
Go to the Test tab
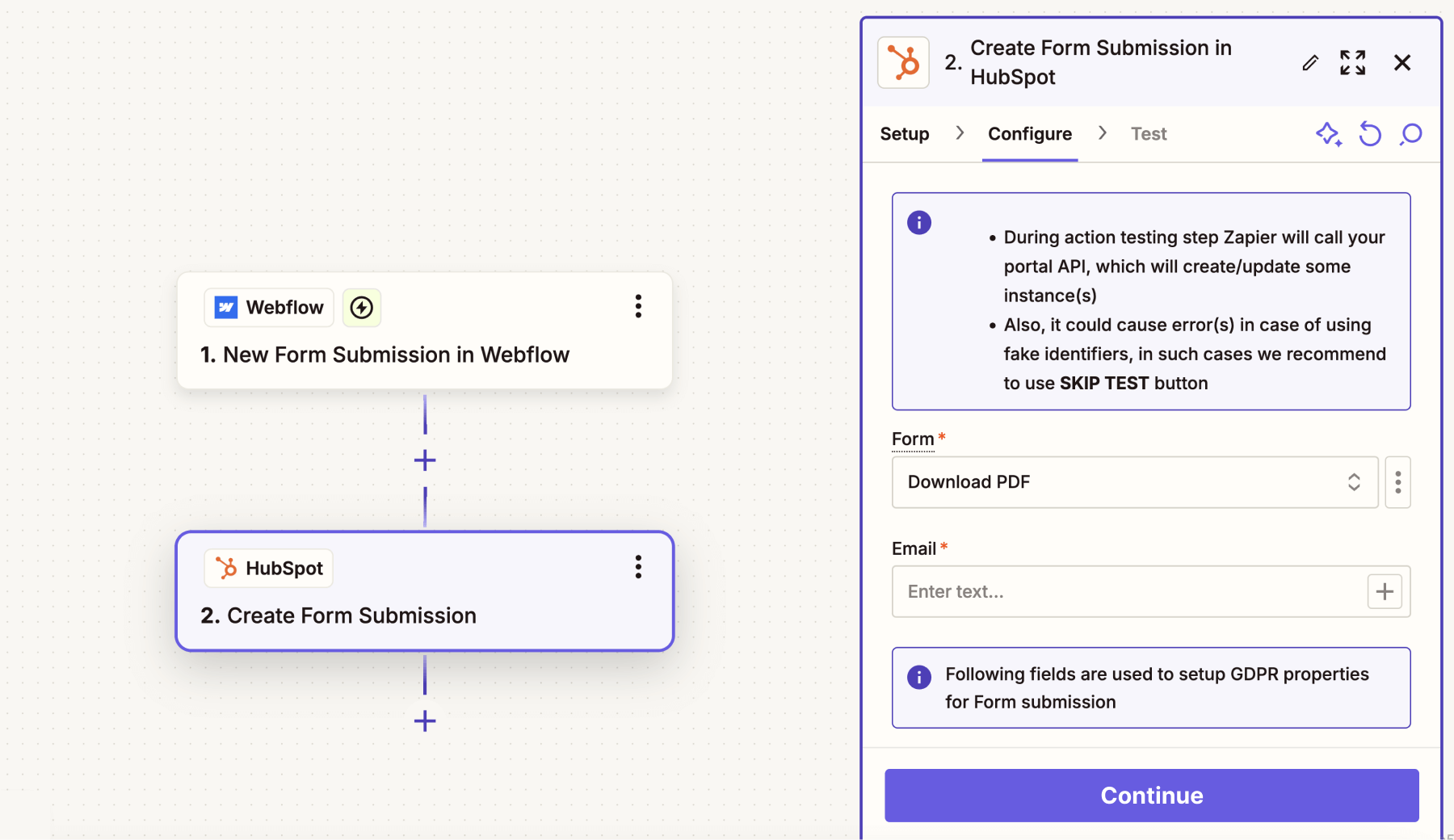coord(1149,134)
